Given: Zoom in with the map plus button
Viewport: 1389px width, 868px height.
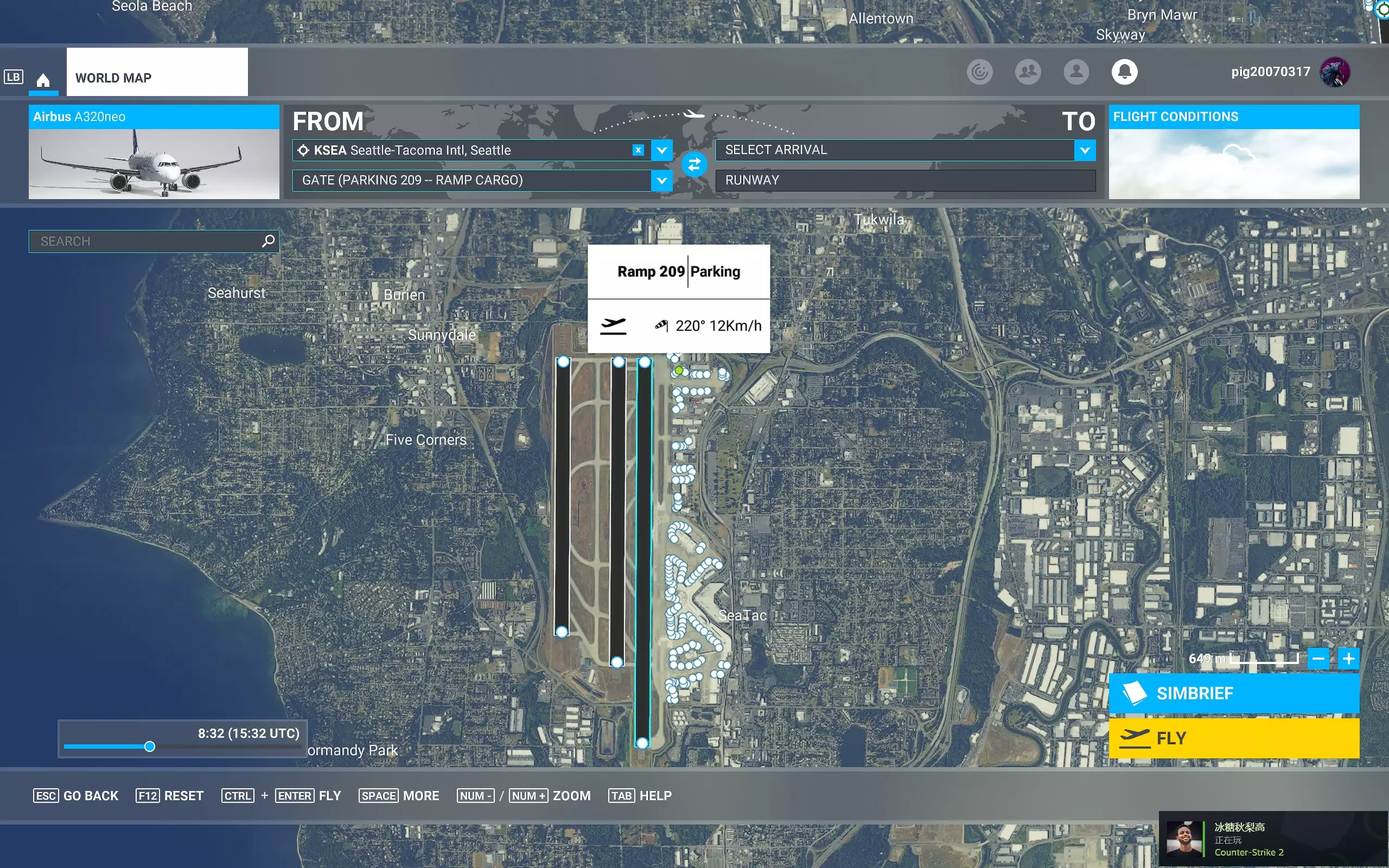Looking at the screenshot, I should [1348, 659].
